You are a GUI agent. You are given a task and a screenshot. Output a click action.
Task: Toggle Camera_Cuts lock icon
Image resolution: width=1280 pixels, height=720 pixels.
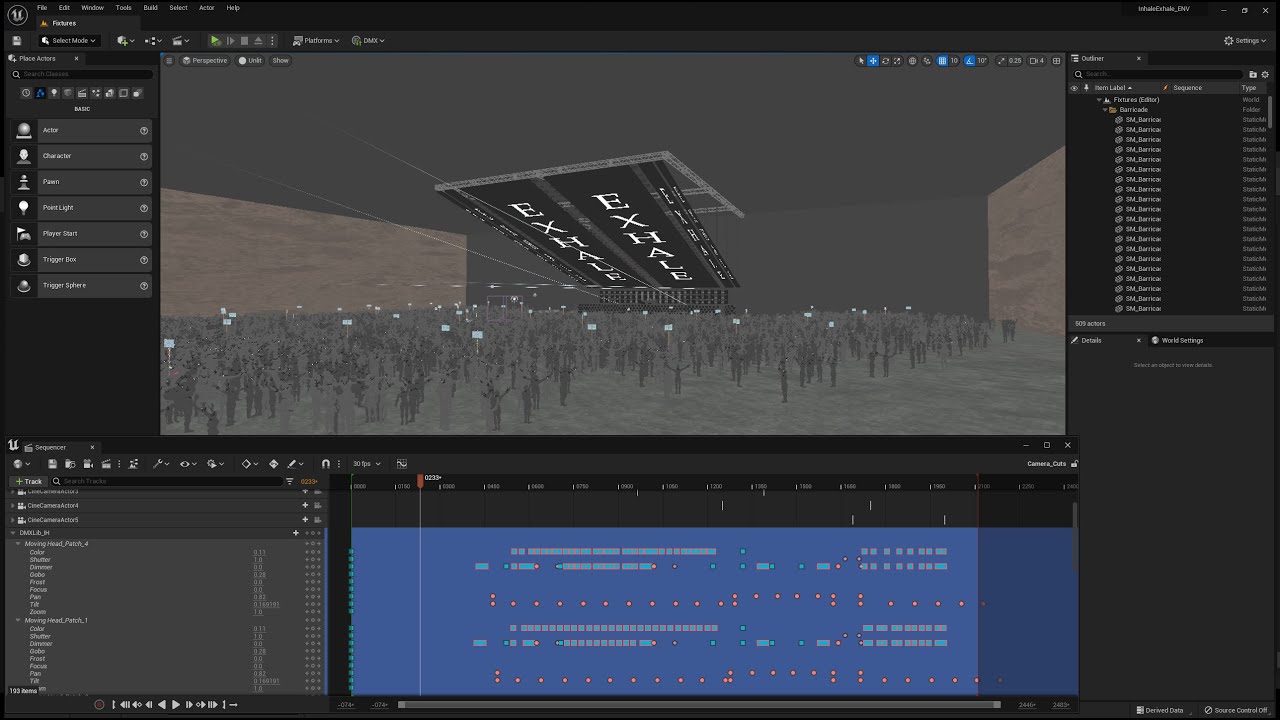pyautogui.click(x=1074, y=464)
